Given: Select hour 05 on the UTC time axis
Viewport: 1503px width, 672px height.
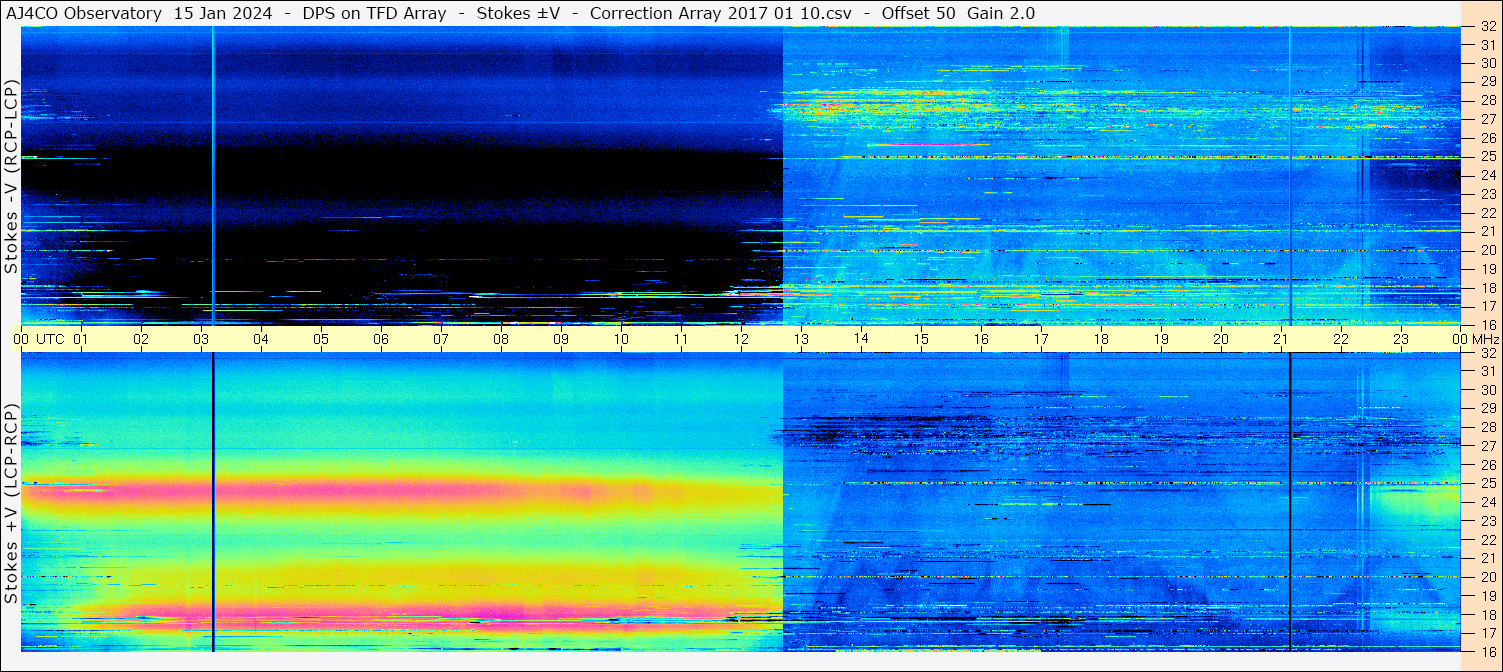Looking at the screenshot, I should pyautogui.click(x=321, y=339).
